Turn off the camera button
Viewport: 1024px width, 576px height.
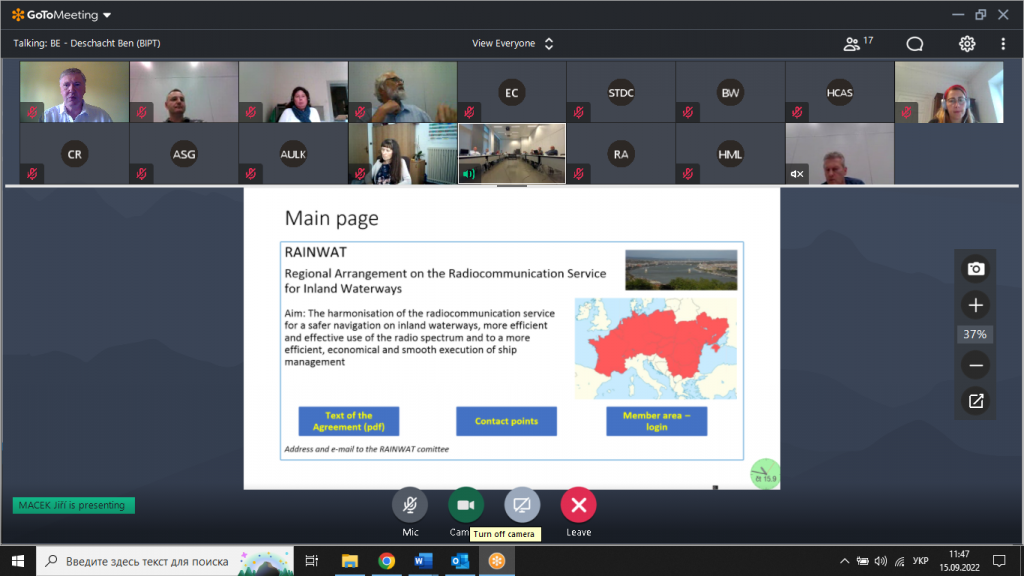click(465, 505)
